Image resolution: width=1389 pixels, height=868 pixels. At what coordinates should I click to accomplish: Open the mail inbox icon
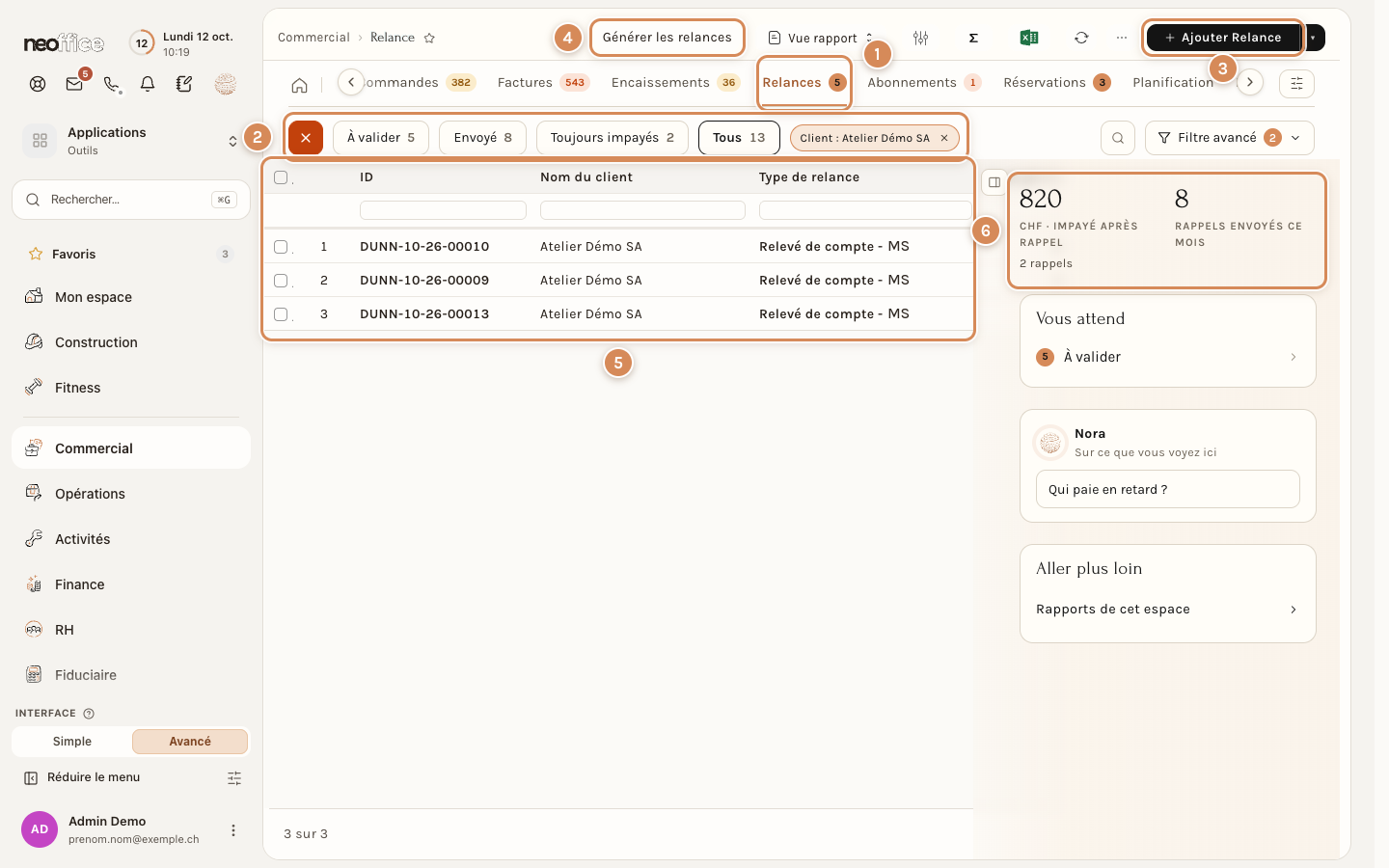(x=74, y=84)
